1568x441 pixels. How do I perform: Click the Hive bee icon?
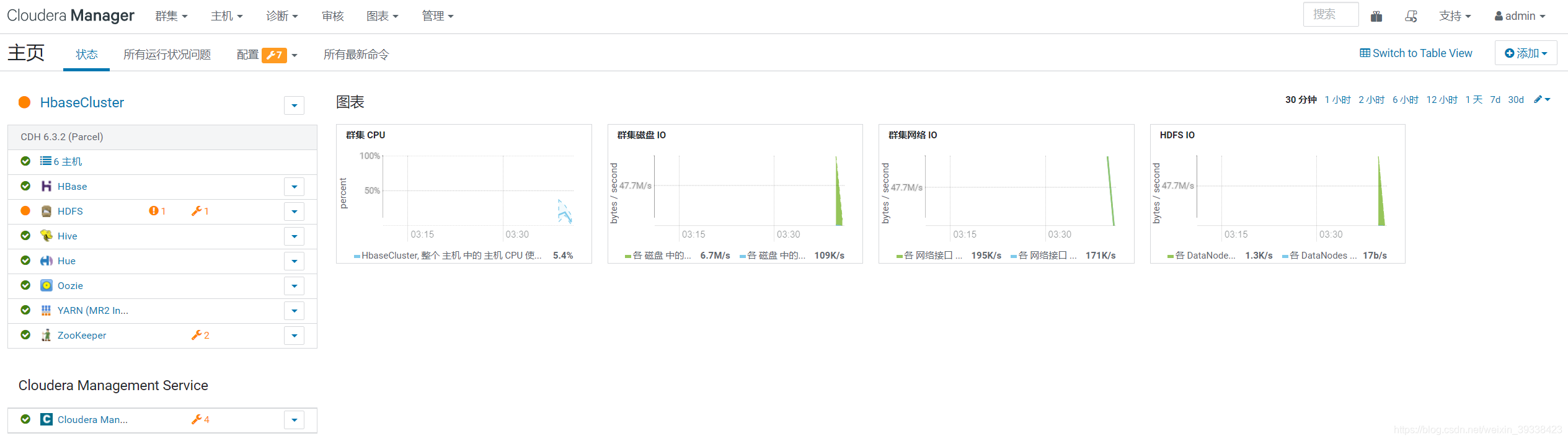(47, 236)
